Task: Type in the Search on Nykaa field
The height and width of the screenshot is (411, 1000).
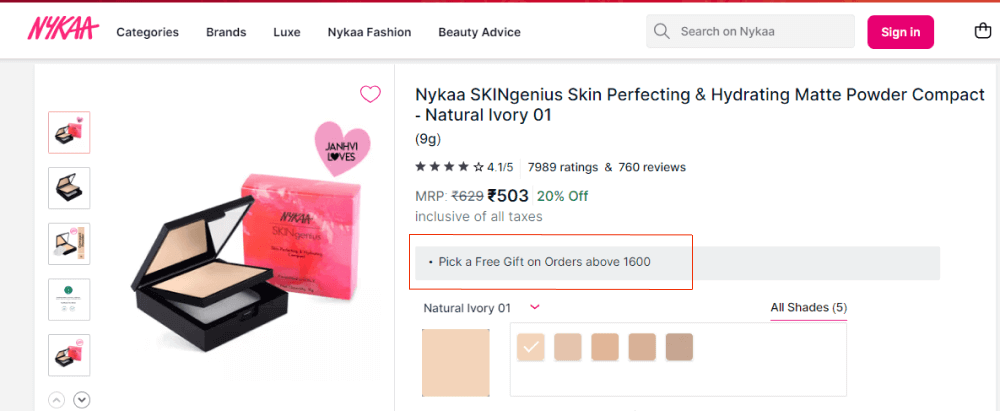Action: click(760, 31)
